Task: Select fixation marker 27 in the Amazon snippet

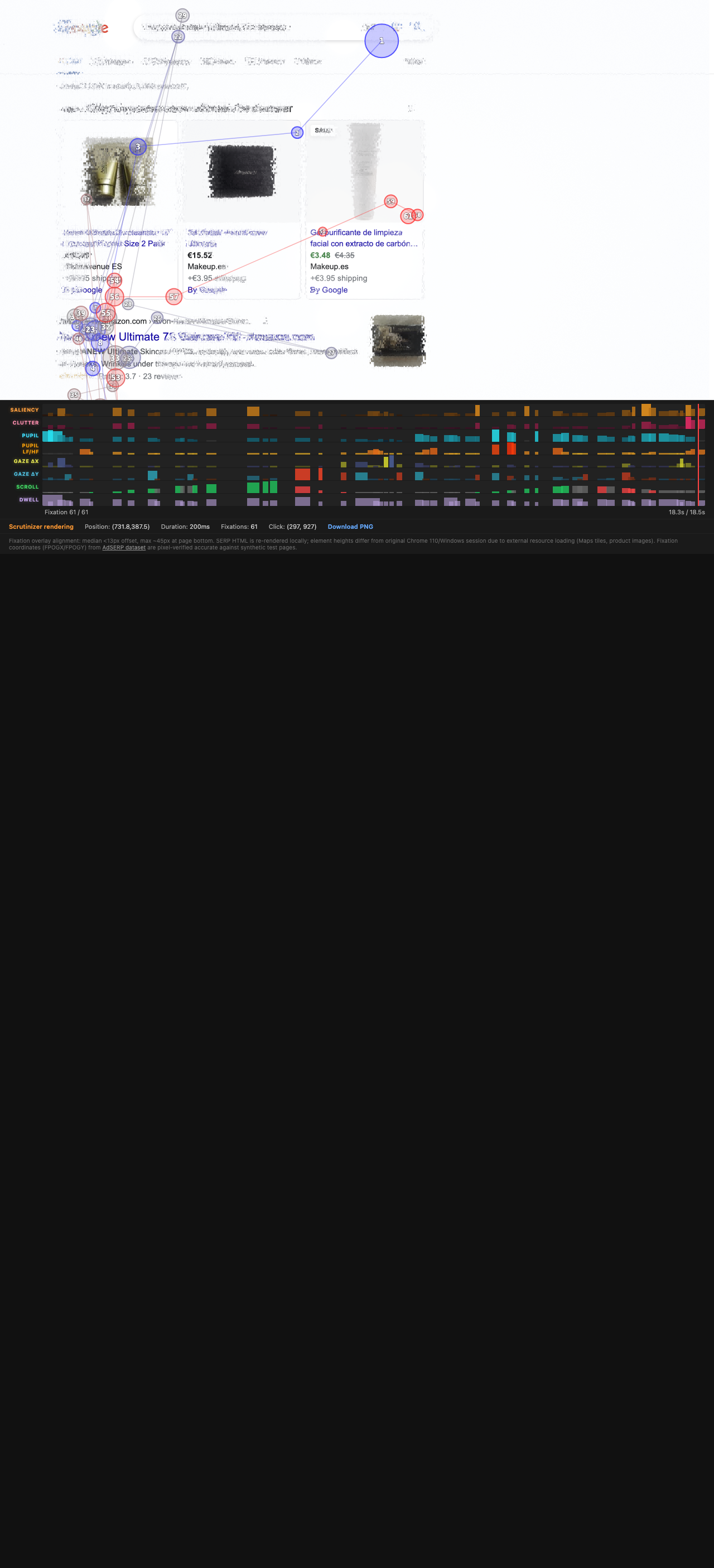Action: tap(331, 353)
